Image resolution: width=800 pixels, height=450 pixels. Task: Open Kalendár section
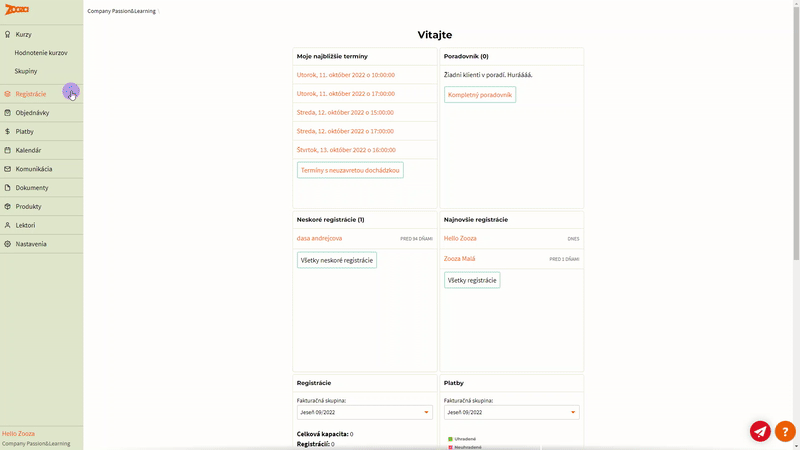(28, 150)
